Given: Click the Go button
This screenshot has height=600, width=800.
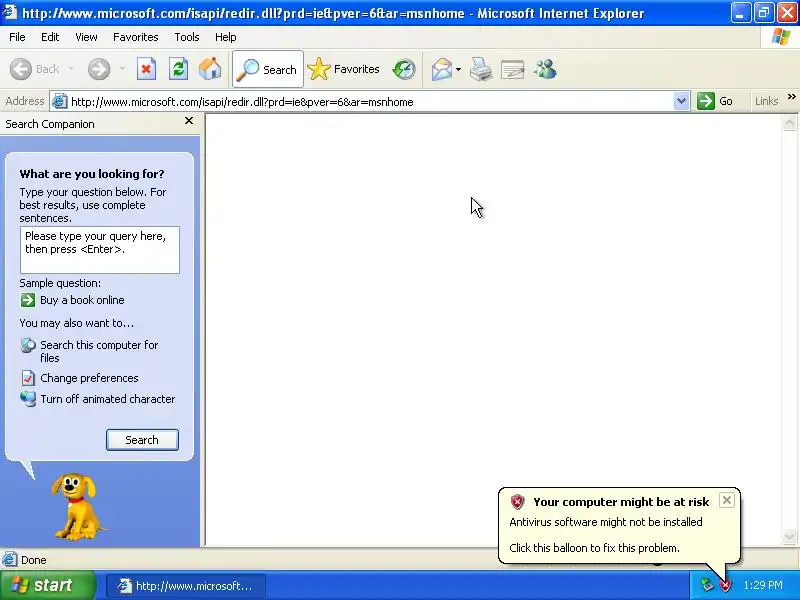Looking at the screenshot, I should point(715,101).
